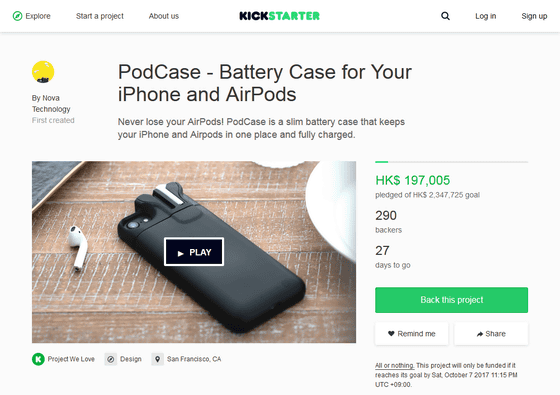The width and height of the screenshot is (560, 395).
Task: Click the Kickstarter logo
Action: [x=279, y=16]
